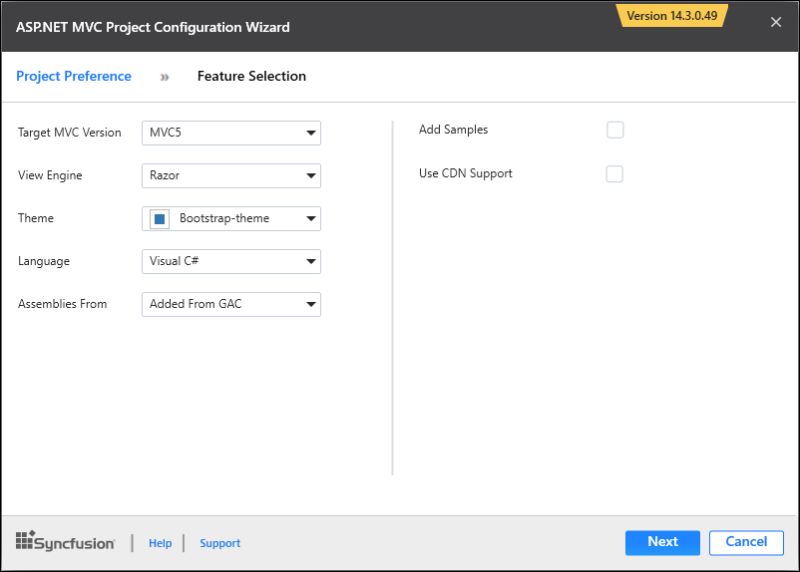Screen dimensions: 800x572
Task: Enable the Add Samples checkbox
Action: [615, 130]
